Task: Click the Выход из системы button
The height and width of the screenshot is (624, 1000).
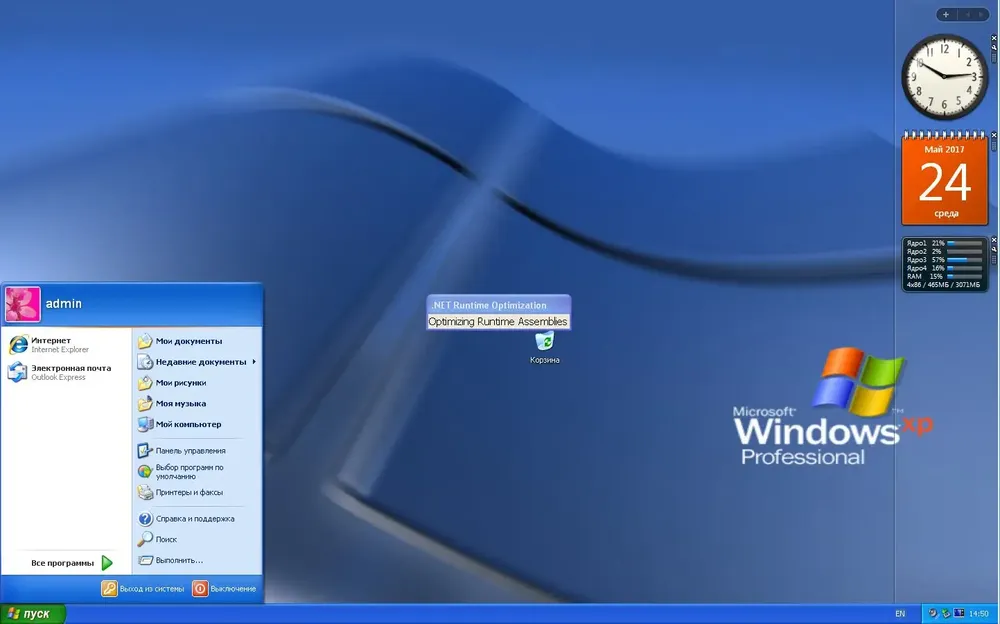Action: coord(143,588)
